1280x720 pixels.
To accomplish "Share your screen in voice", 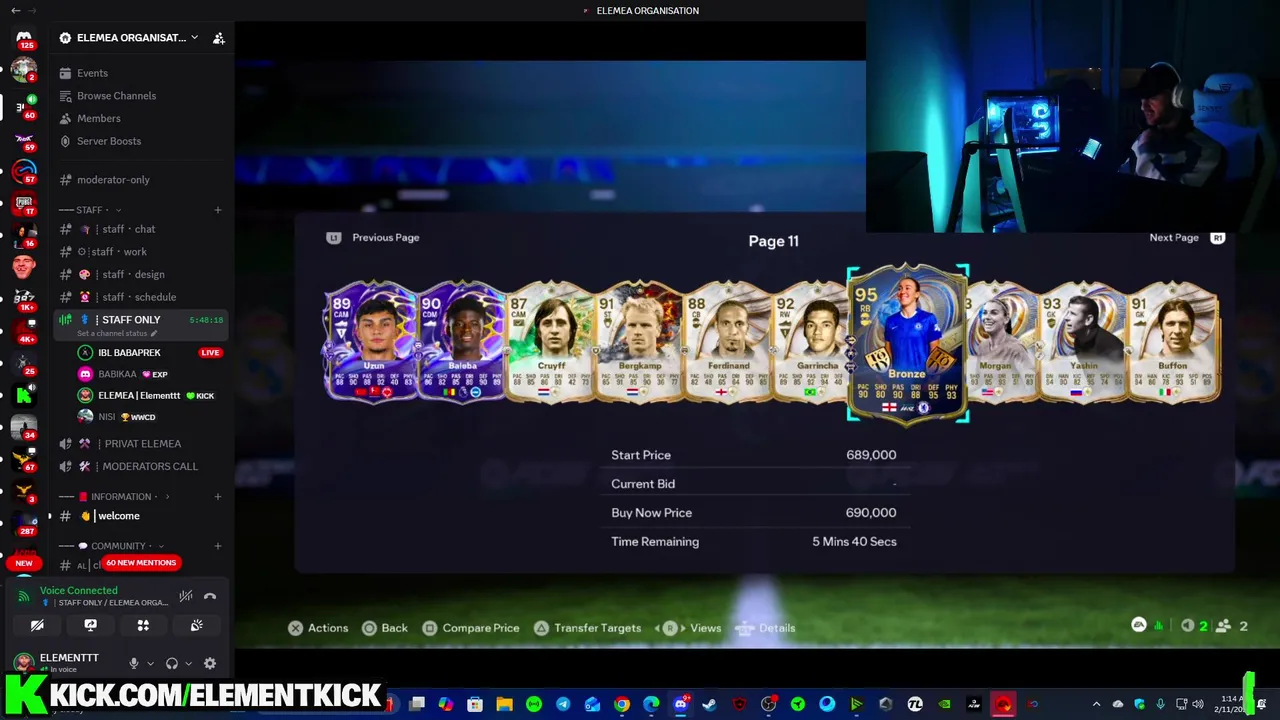I will 90,625.
